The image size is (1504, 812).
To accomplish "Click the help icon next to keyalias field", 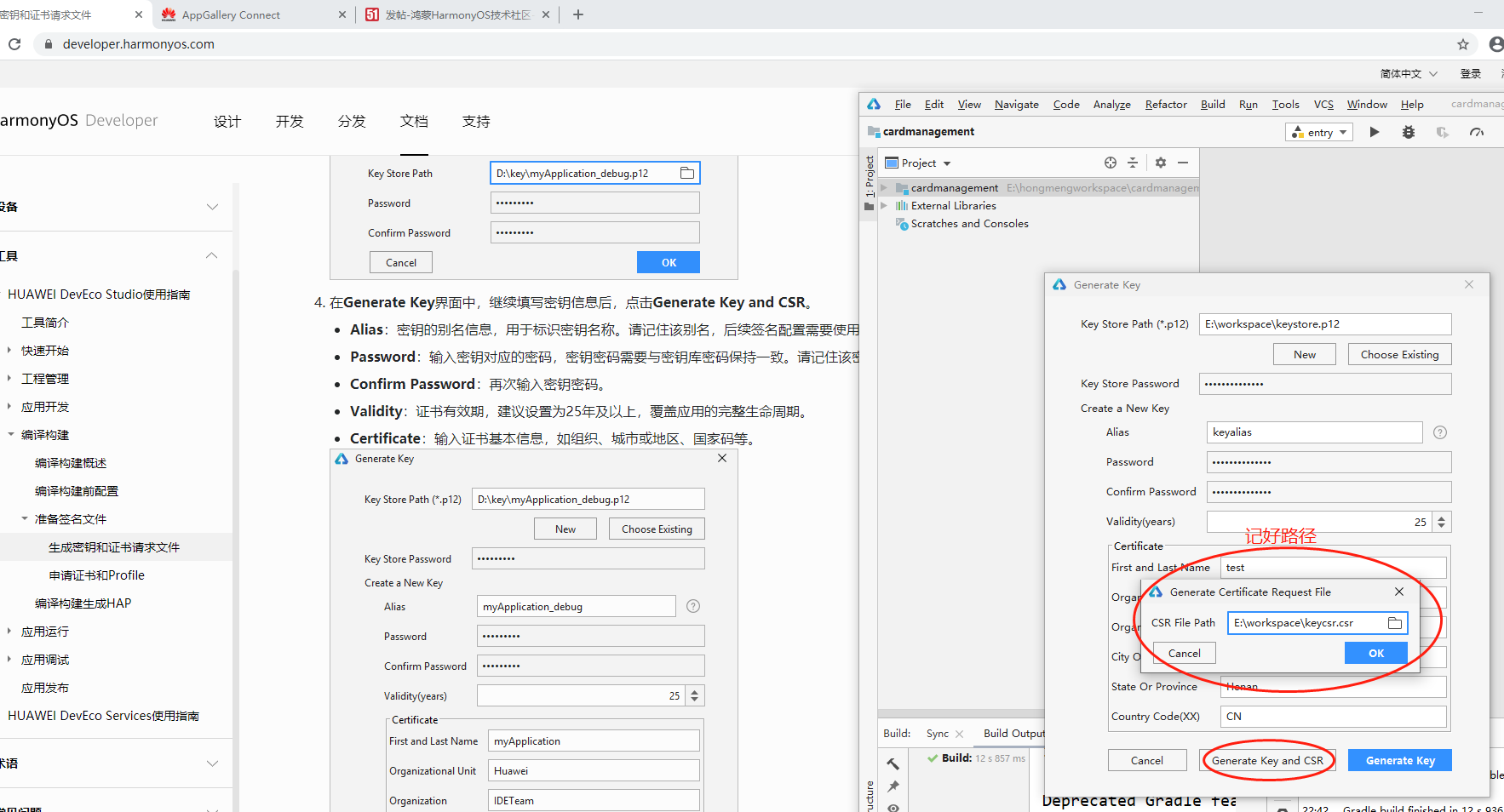I will pyautogui.click(x=1440, y=432).
